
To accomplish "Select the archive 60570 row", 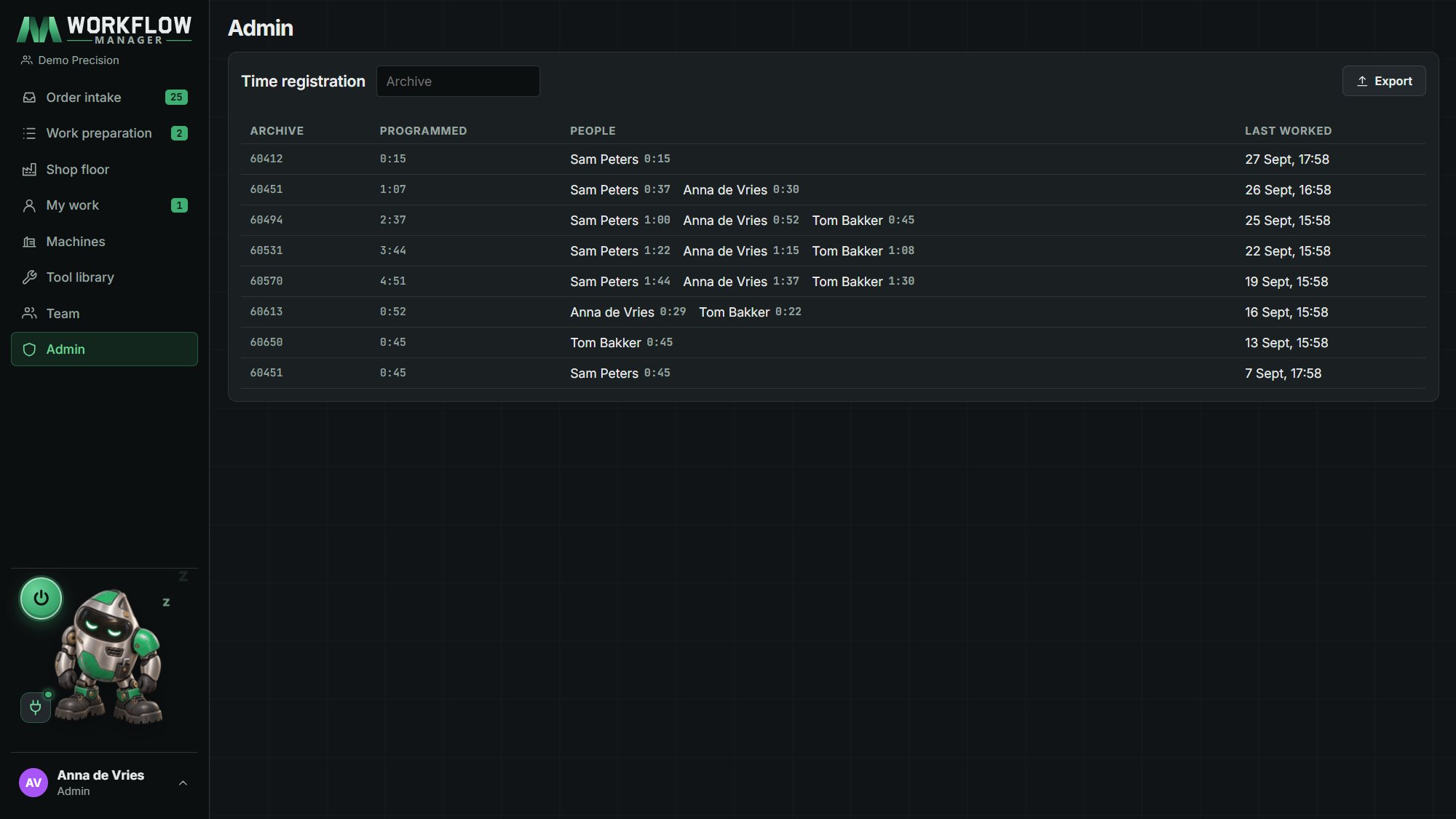I will 833,281.
